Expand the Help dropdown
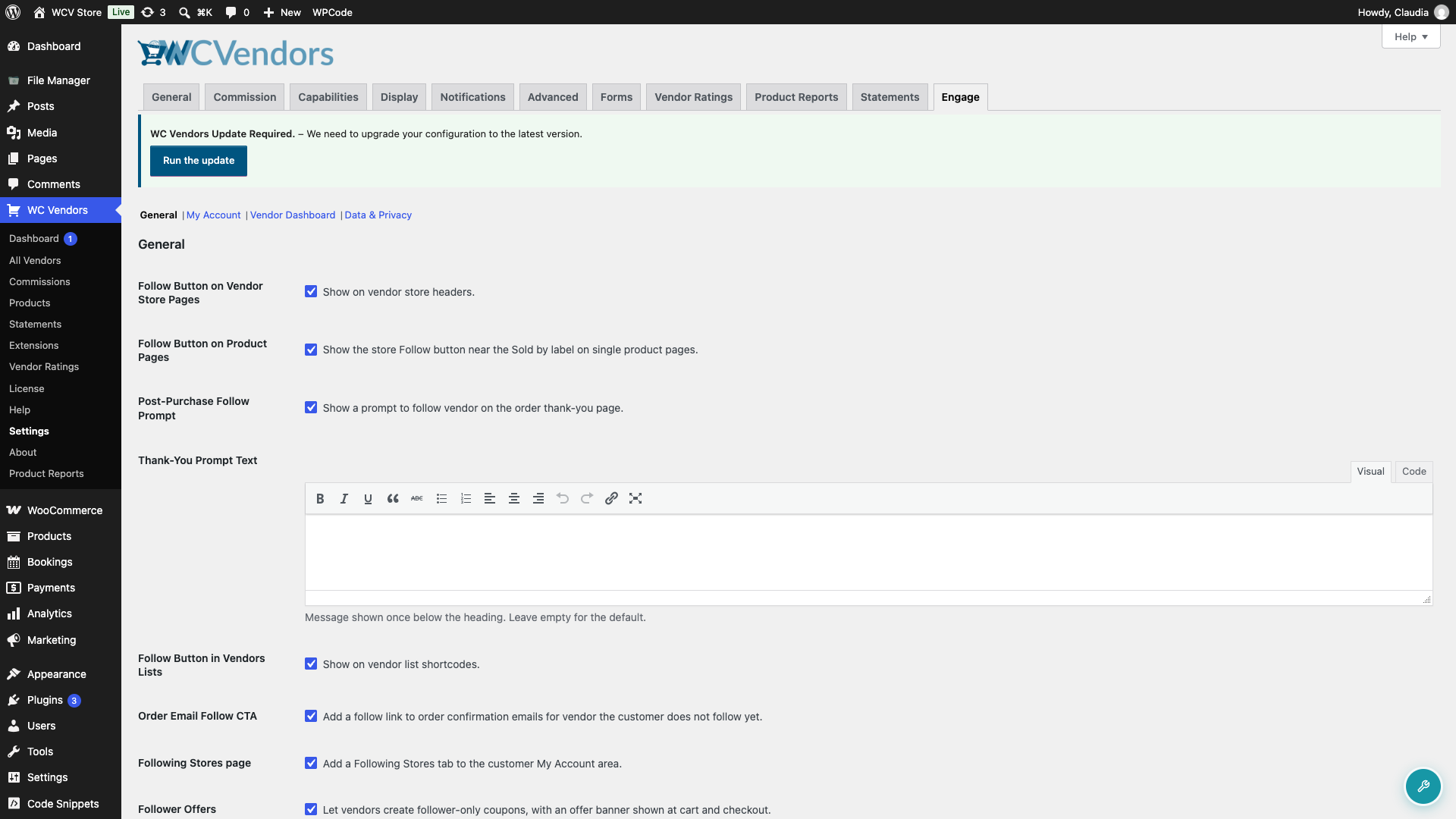 1410,36
